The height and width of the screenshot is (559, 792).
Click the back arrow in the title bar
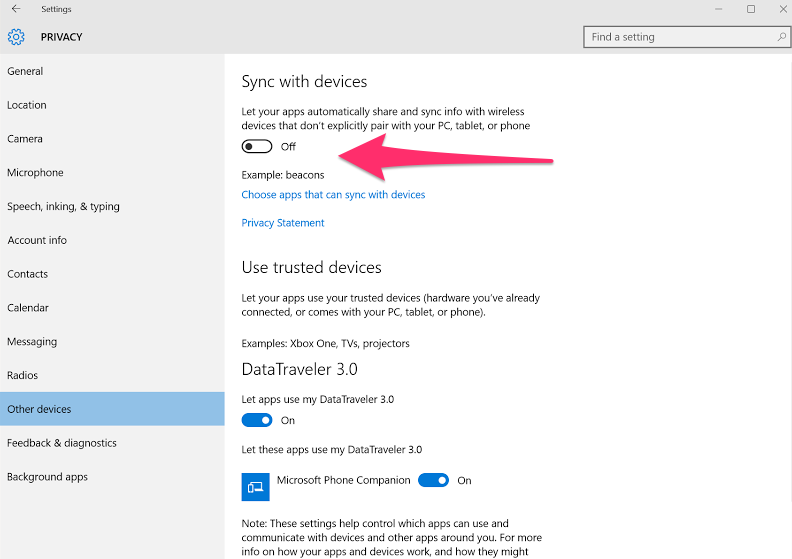[16, 9]
